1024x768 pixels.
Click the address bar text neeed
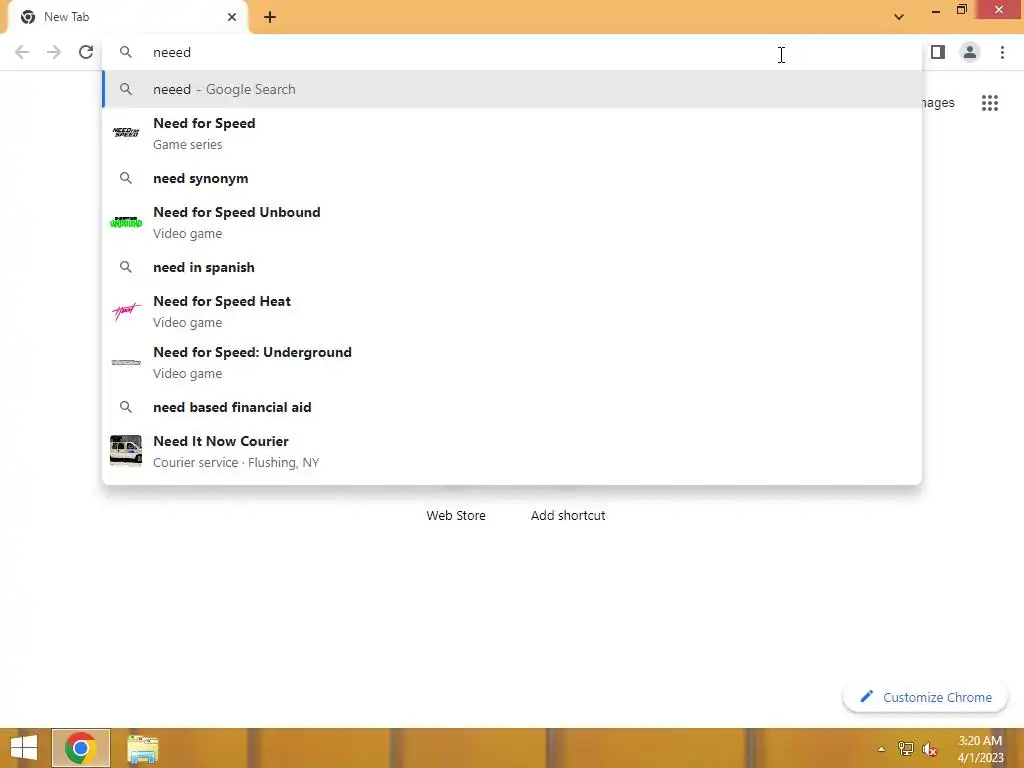(x=172, y=52)
